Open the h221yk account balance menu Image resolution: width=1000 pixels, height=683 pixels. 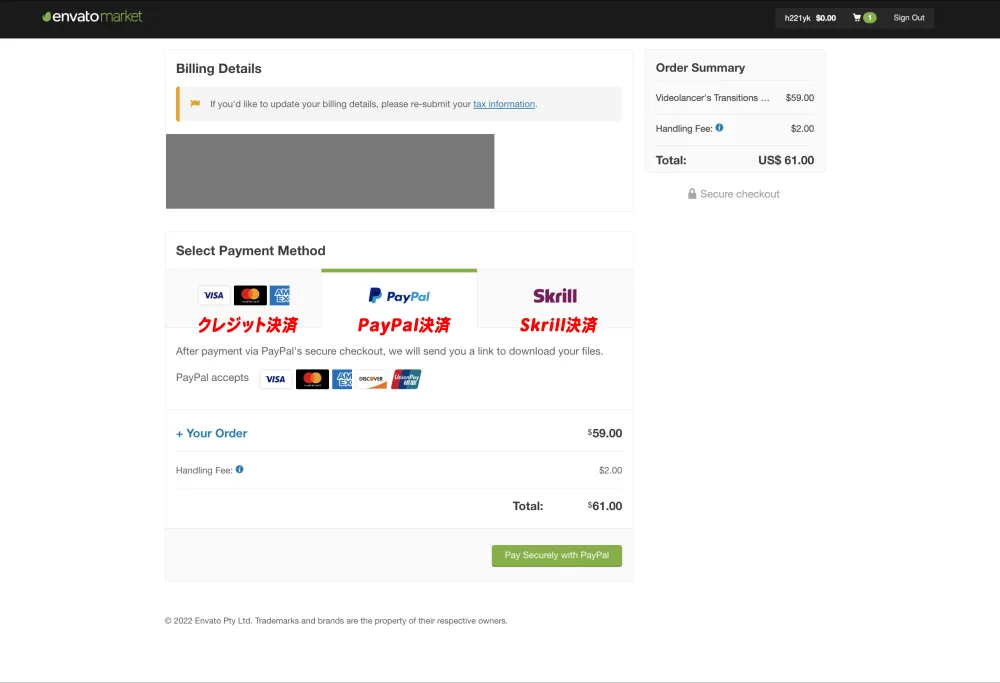[x=810, y=18]
